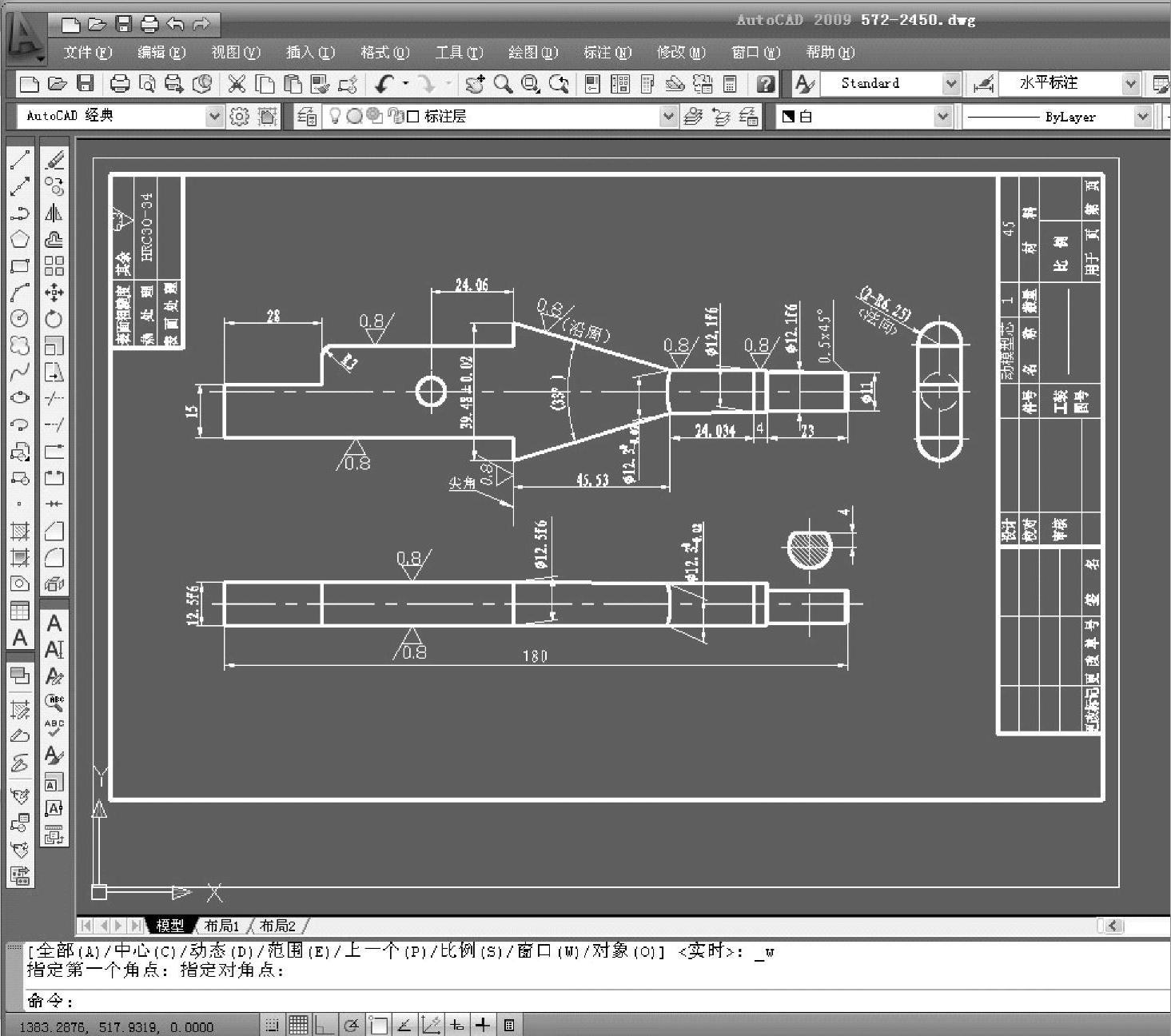Viewport: 1171px width, 1036px height.
Task: Open the AutoCAD 经典 workspace dropdown
Action: [214, 117]
